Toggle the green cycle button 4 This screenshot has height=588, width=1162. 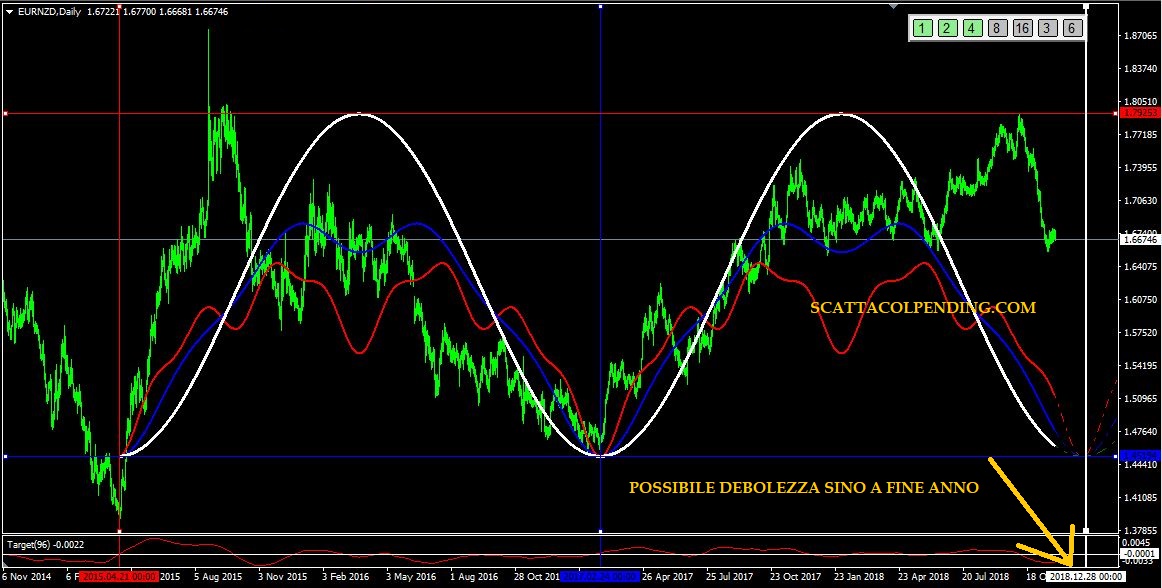(971, 28)
